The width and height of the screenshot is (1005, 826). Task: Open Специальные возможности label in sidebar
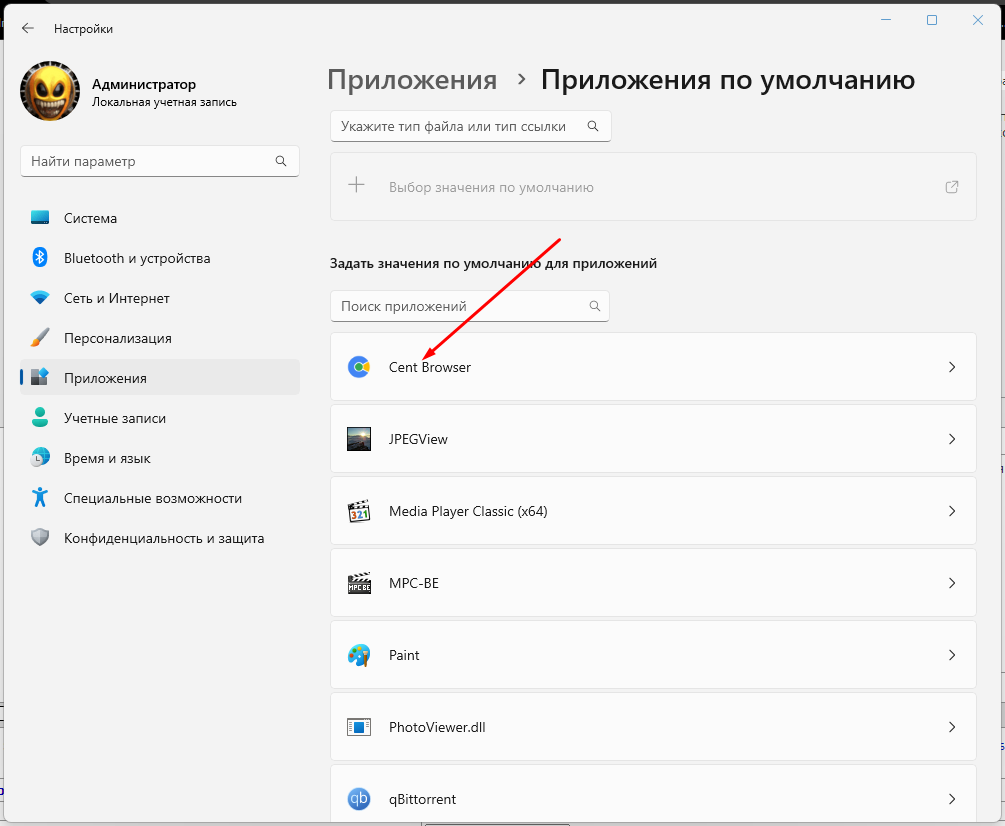[153, 498]
